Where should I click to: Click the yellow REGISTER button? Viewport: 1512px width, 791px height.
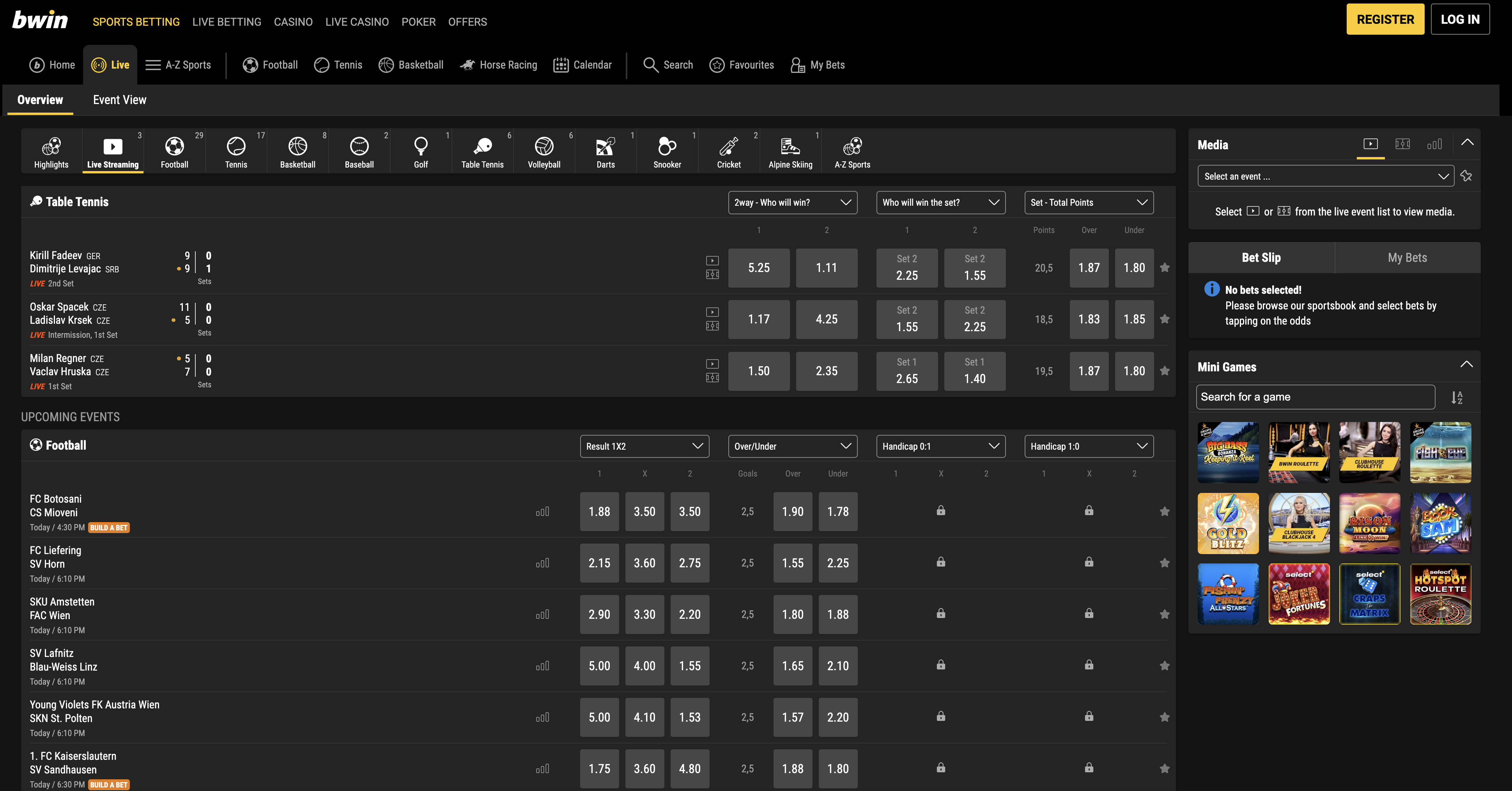(x=1385, y=19)
